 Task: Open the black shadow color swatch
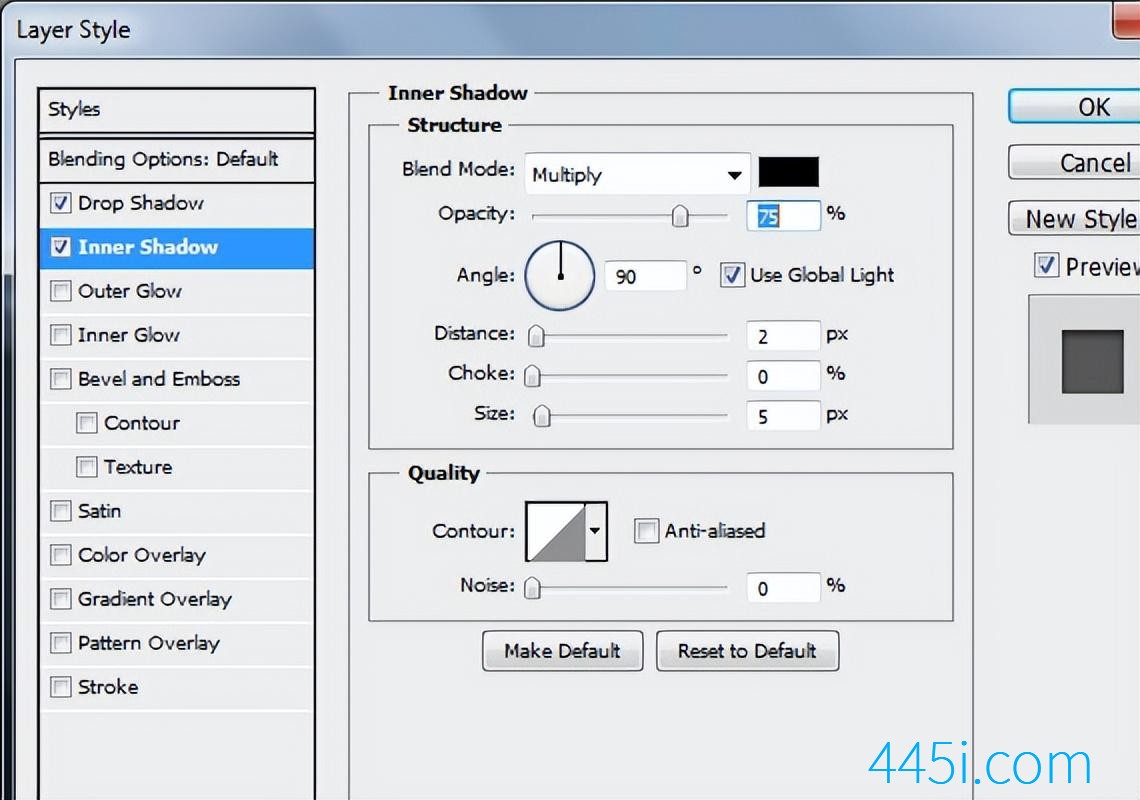click(x=788, y=172)
